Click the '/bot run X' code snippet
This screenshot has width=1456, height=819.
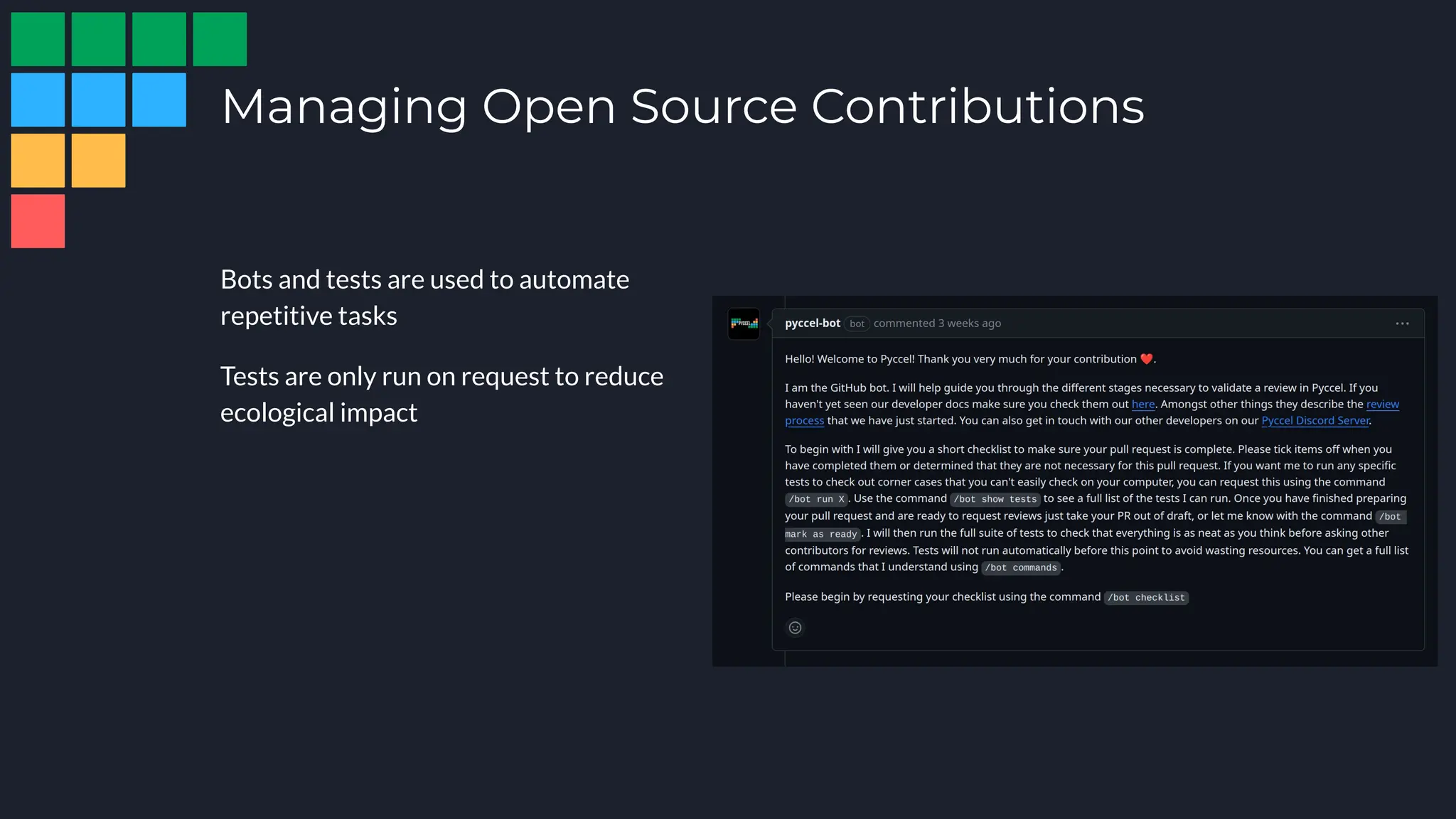[816, 499]
